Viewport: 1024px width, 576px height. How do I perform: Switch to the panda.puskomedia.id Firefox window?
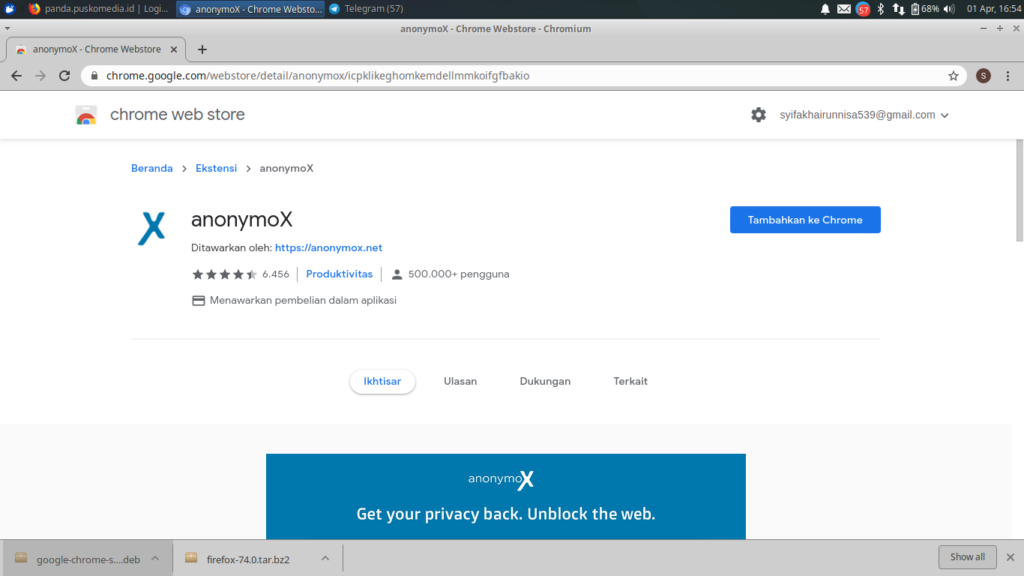point(99,9)
